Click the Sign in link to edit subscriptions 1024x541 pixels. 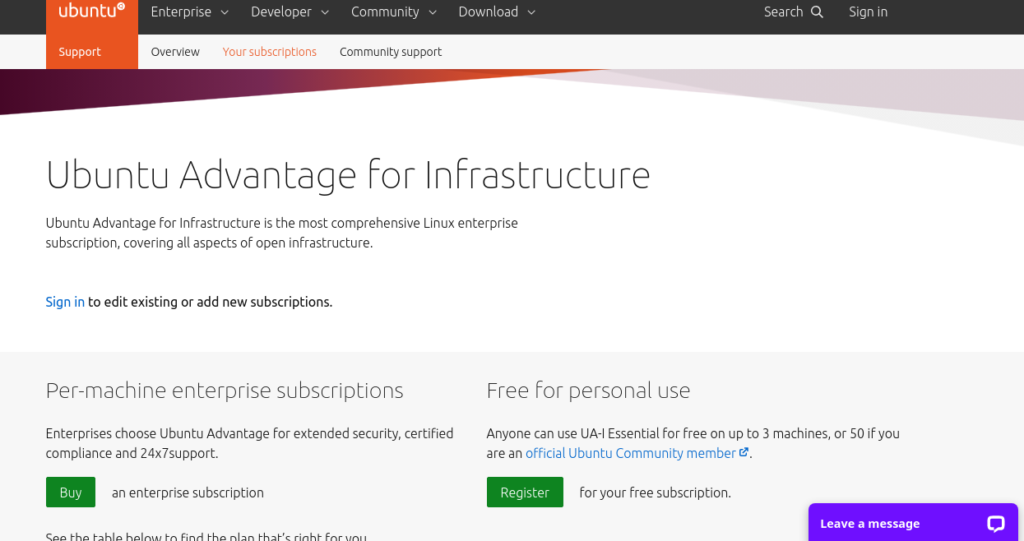(65, 302)
